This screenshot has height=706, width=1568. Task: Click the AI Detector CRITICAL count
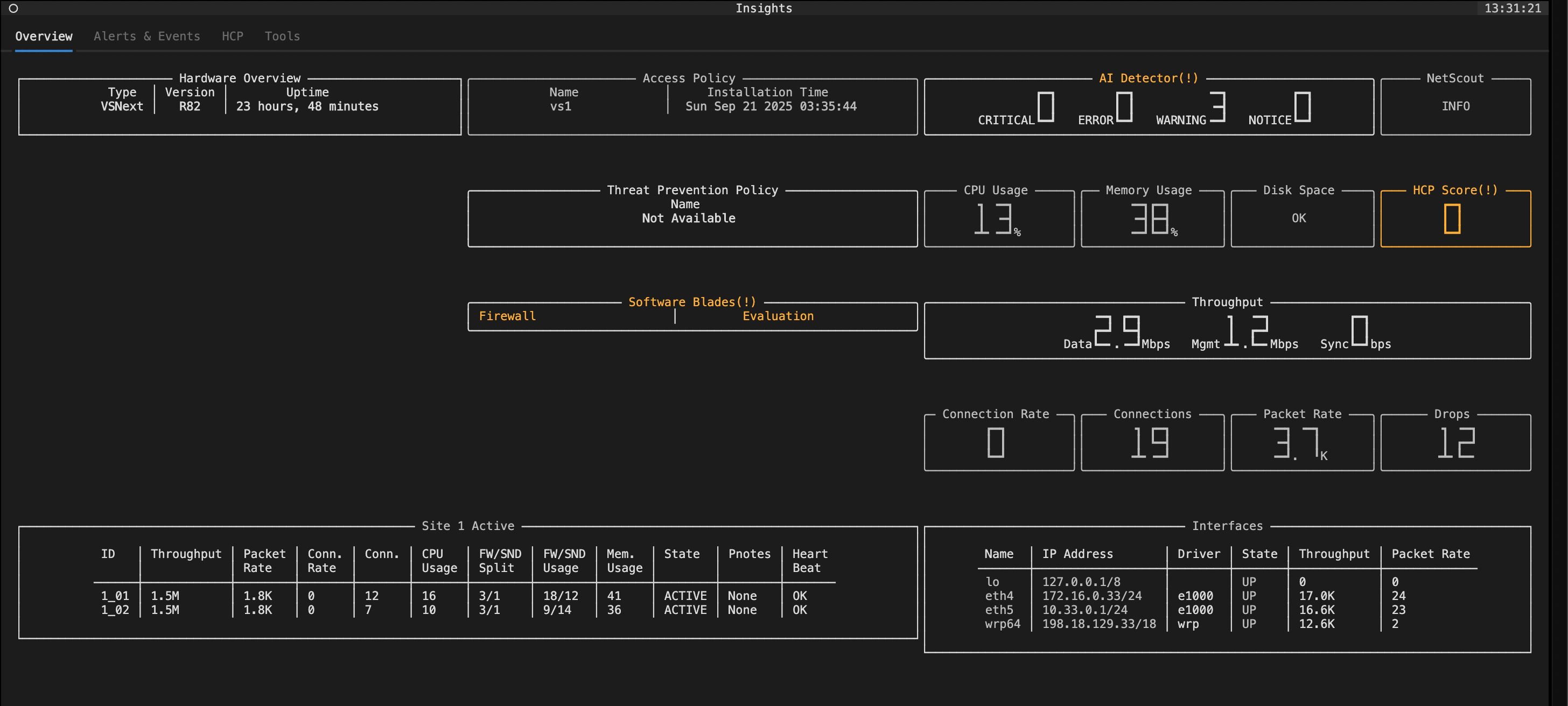[x=1045, y=108]
